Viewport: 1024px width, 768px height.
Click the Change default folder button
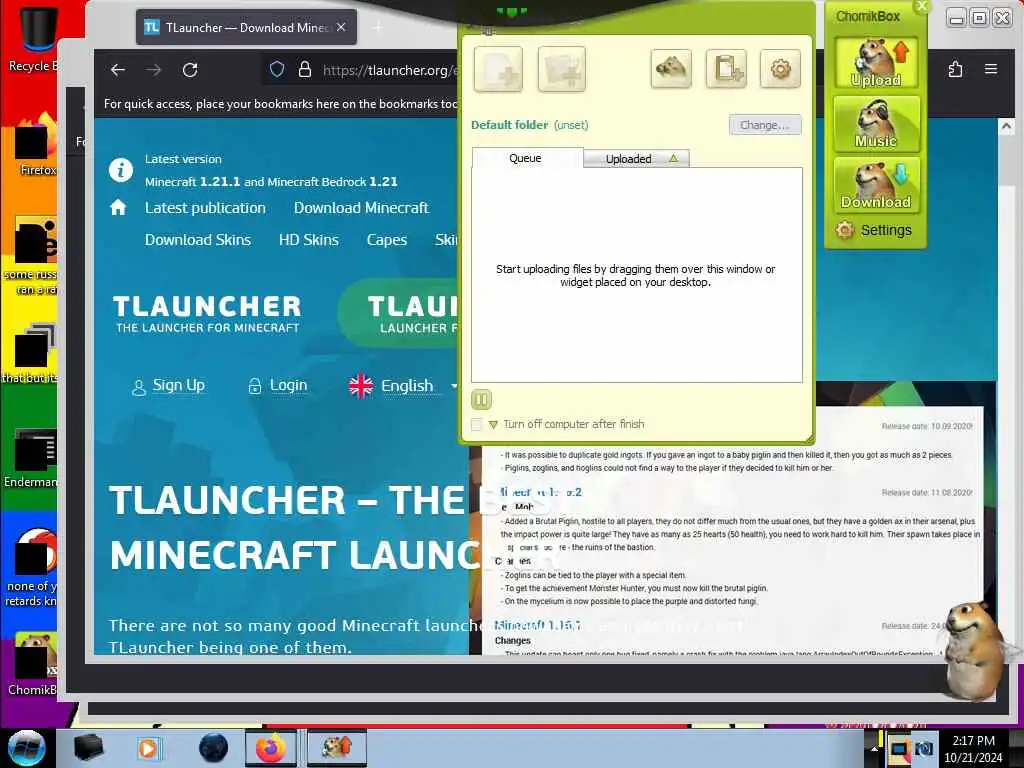point(765,125)
